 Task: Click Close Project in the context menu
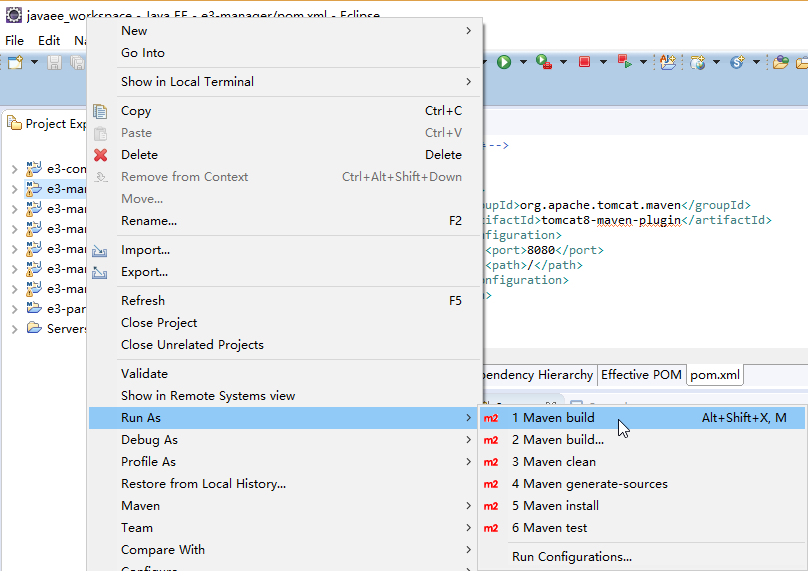point(159,323)
